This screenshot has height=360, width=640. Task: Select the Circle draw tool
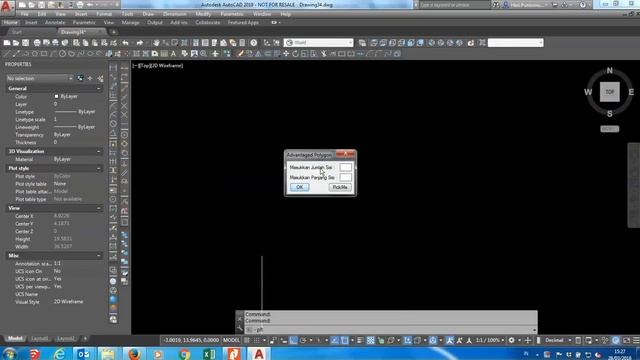point(62,53)
